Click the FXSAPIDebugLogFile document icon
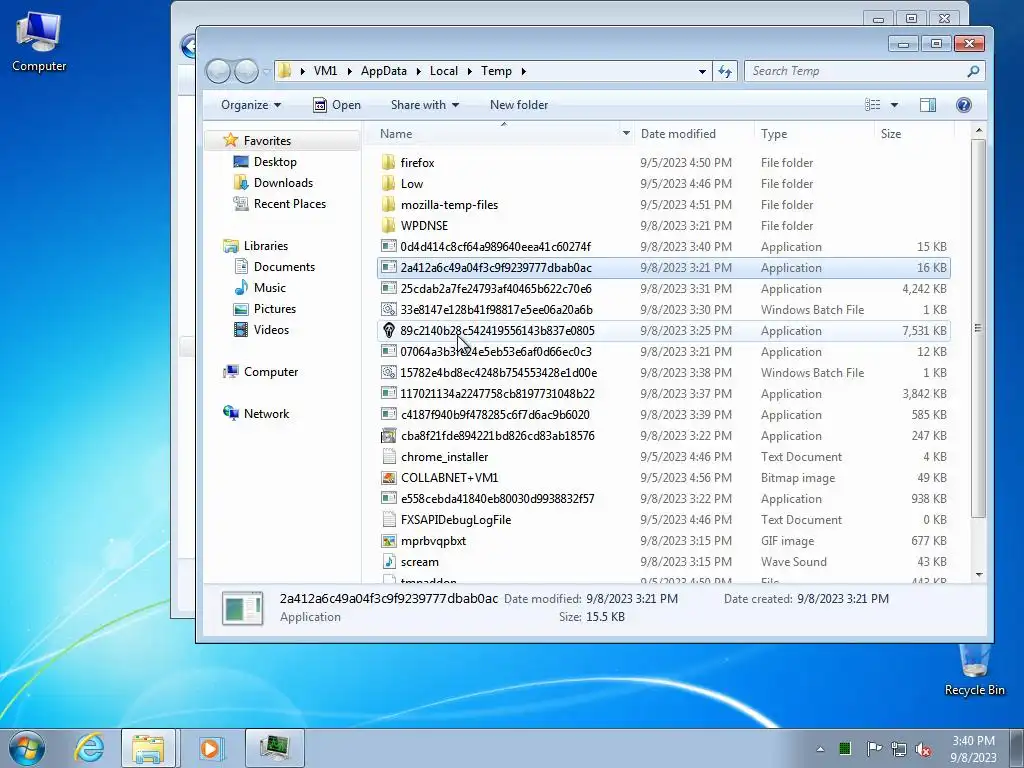 [389, 519]
